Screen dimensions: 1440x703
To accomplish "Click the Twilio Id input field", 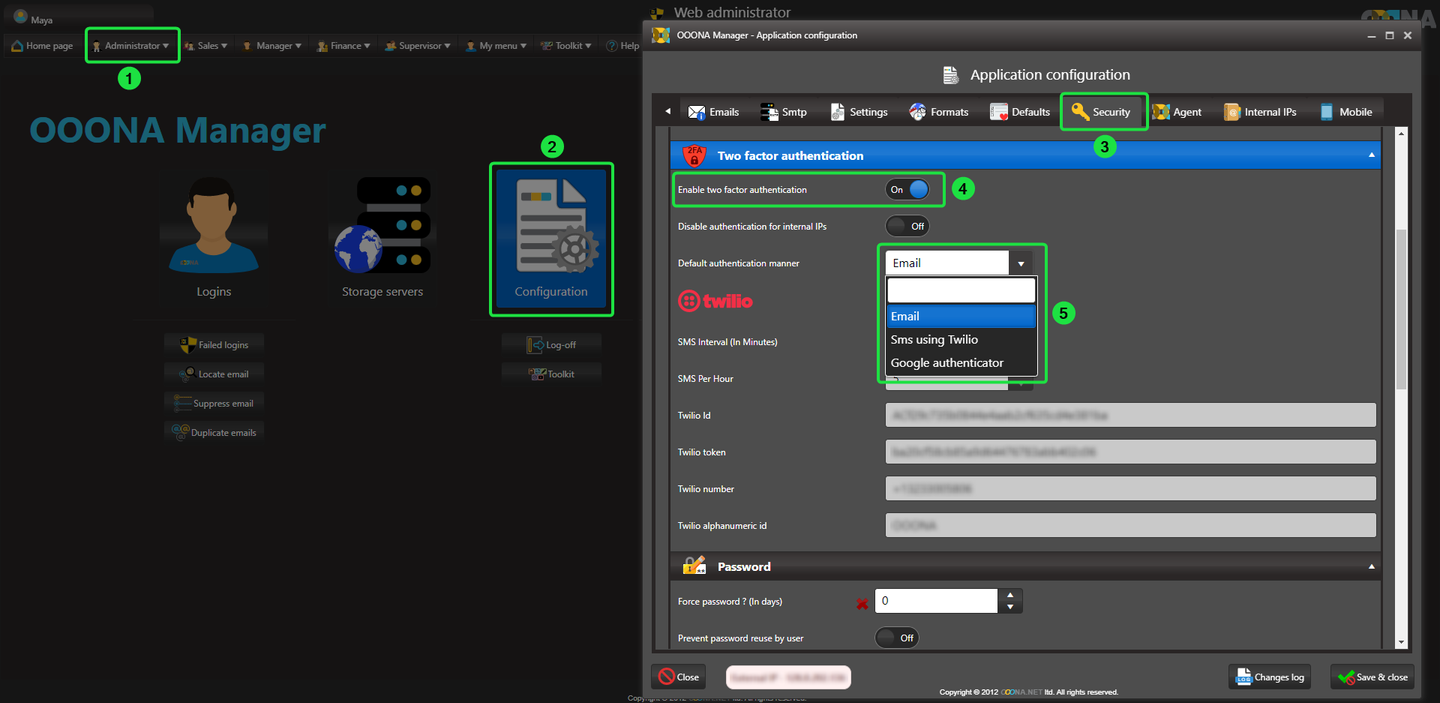I will (1130, 415).
